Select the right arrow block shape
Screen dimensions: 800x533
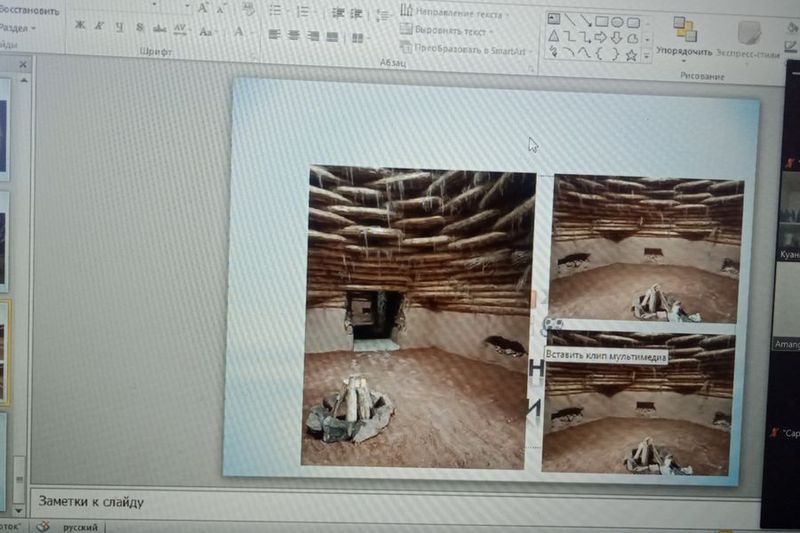[x=600, y=38]
